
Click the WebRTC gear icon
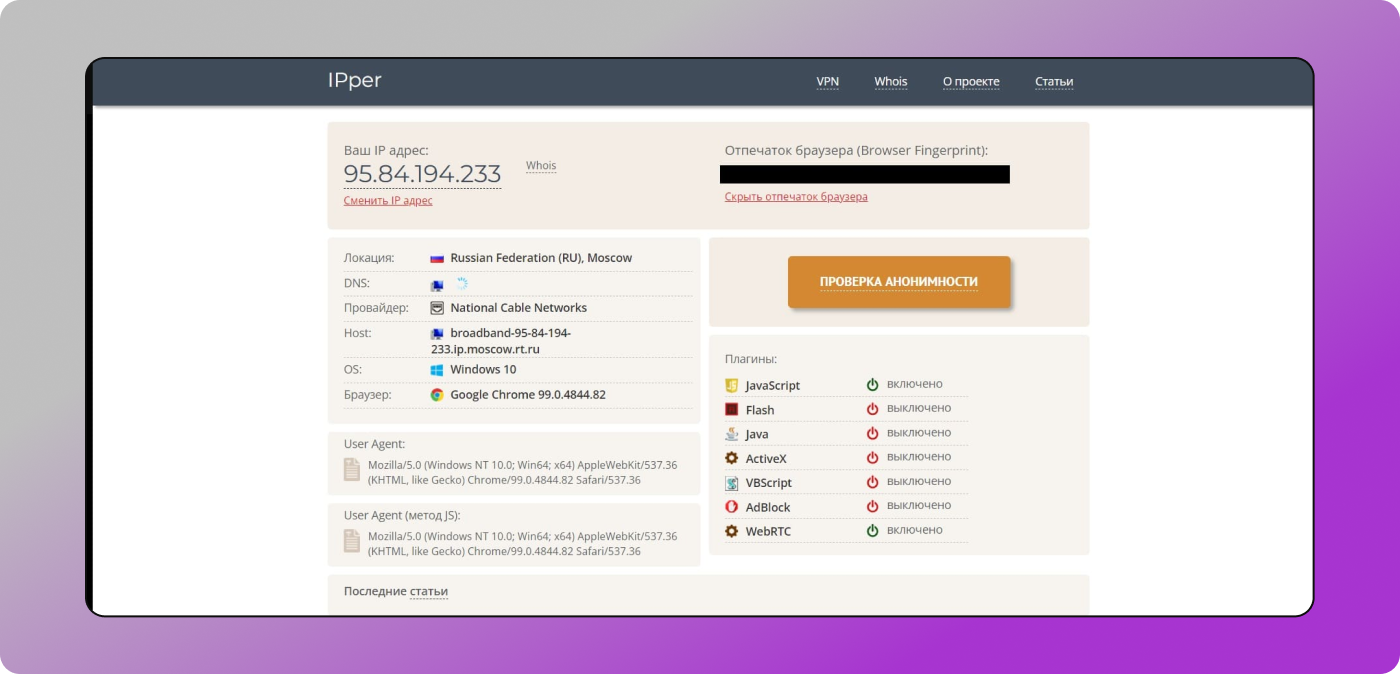(x=732, y=531)
